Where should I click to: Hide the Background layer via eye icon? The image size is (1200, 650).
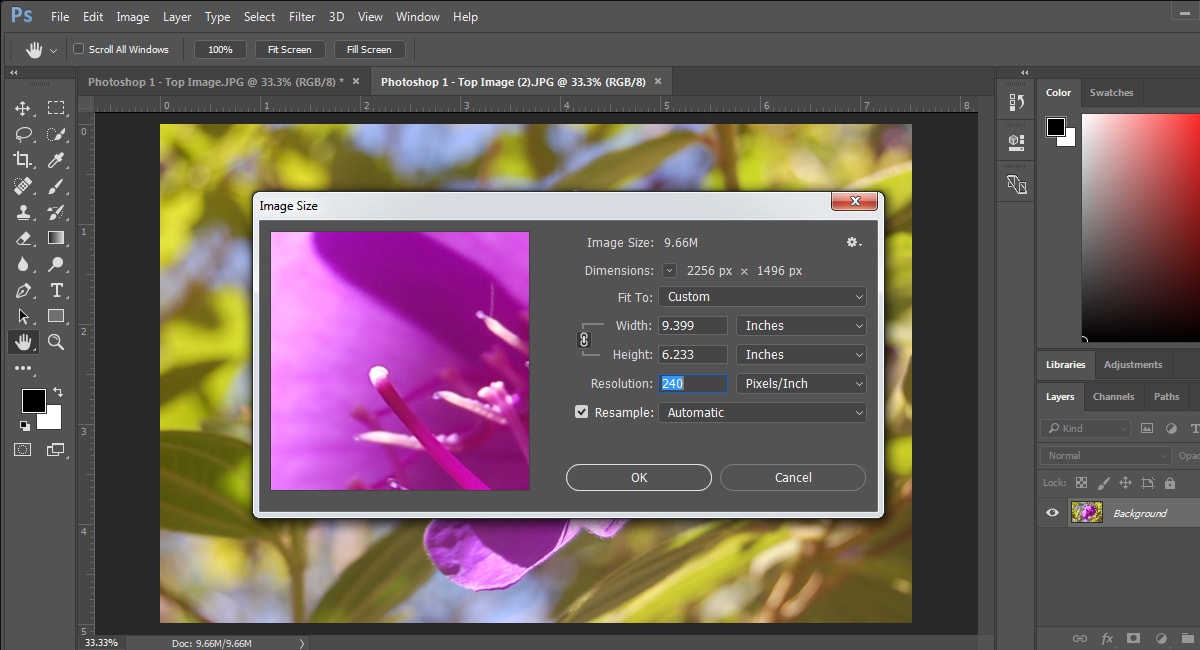click(x=1052, y=513)
